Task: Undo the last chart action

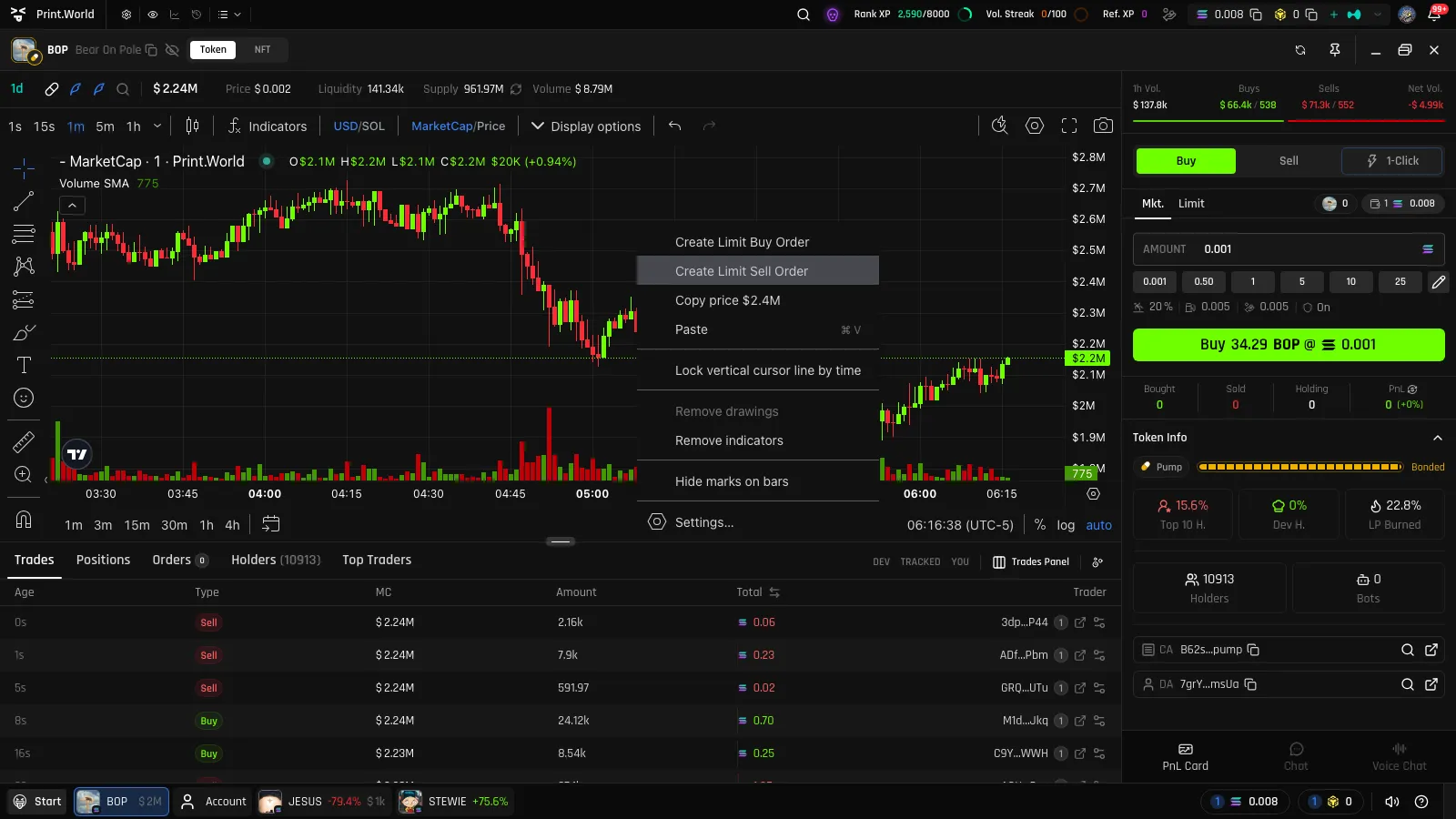Action: pos(674,126)
